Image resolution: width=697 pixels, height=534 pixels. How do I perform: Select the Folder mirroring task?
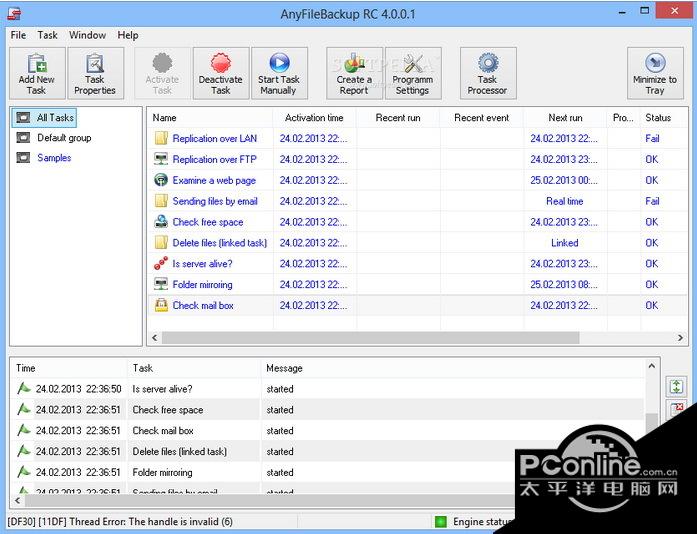[202, 285]
